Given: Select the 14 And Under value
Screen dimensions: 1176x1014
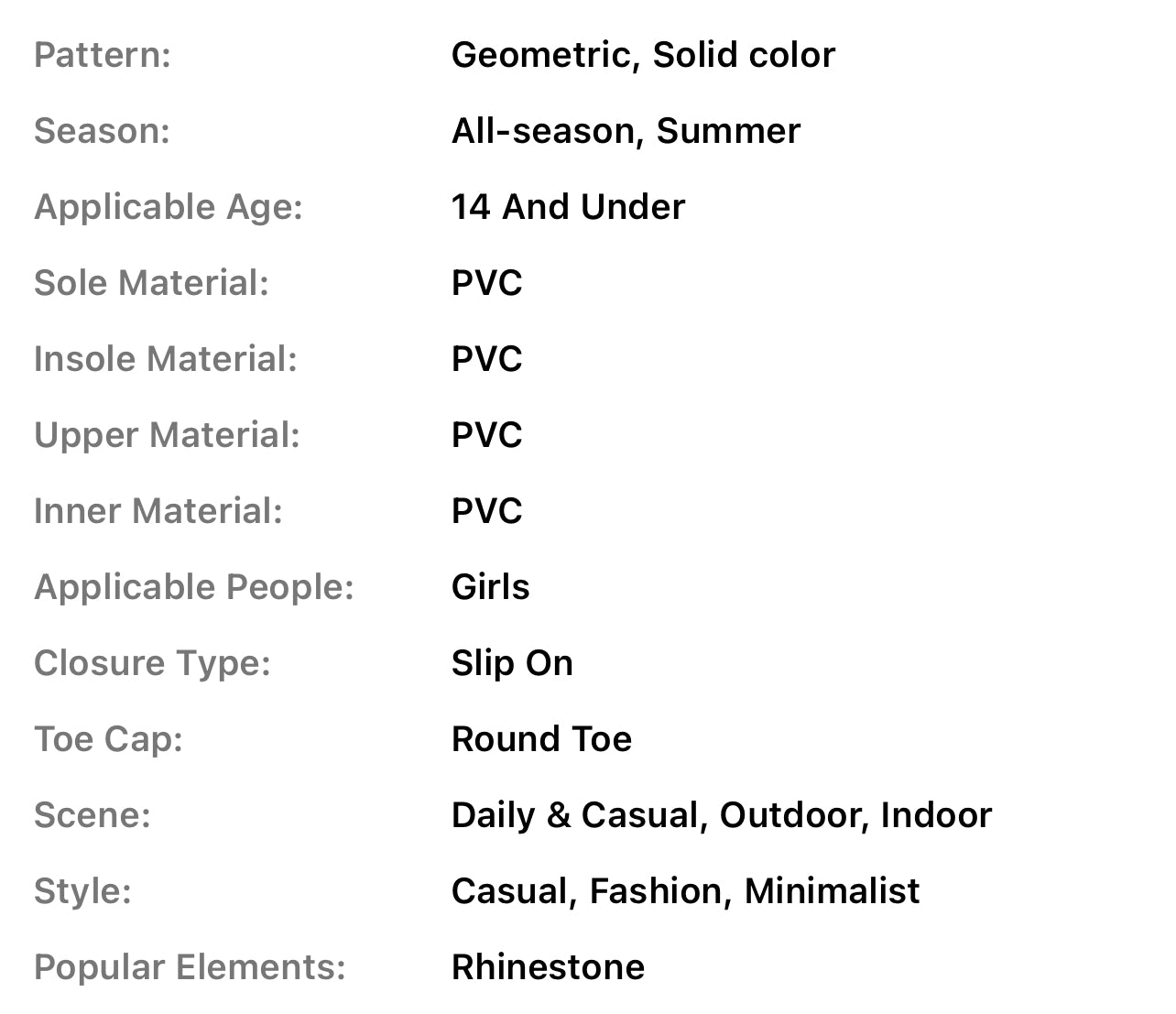Looking at the screenshot, I should (x=568, y=207).
